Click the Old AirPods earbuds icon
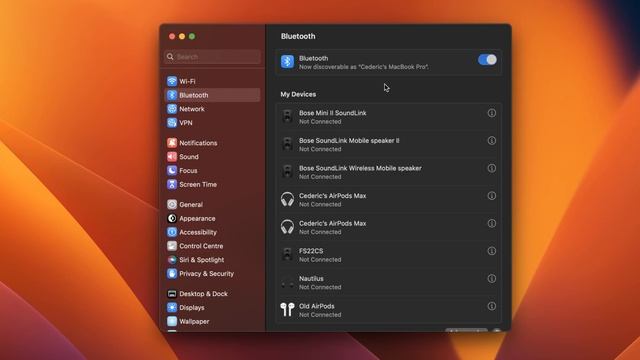640x360 pixels. tap(287, 310)
